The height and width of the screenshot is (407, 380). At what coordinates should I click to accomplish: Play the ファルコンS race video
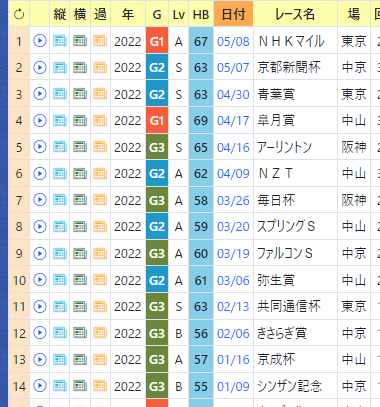(x=40, y=253)
